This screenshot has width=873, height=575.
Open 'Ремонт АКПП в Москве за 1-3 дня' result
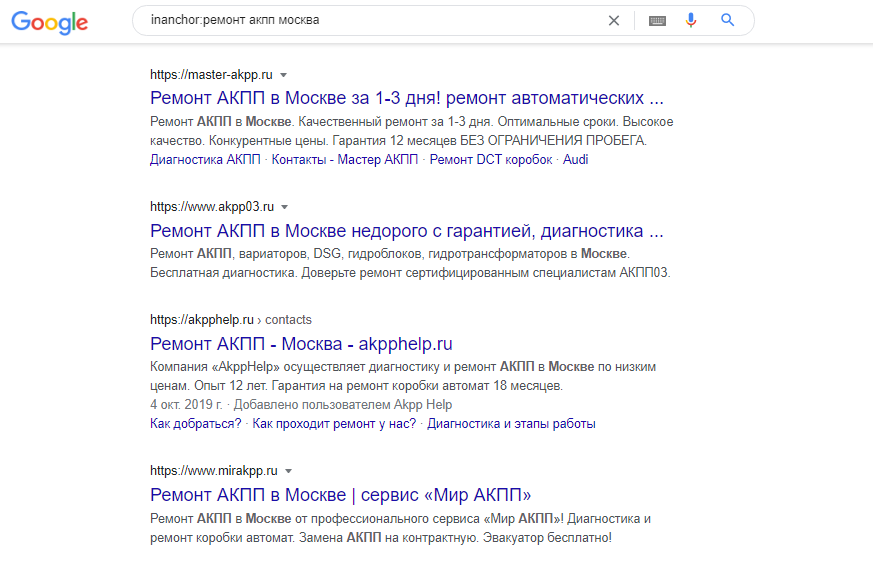[407, 98]
